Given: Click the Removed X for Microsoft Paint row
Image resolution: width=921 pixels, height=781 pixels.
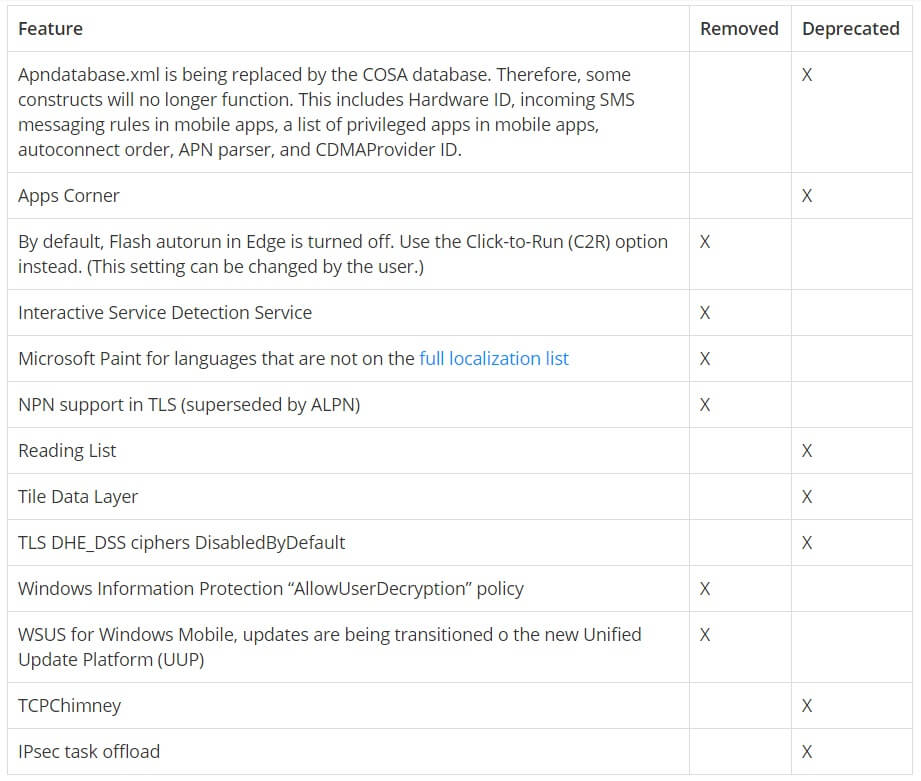Looking at the screenshot, I should (x=705, y=359).
